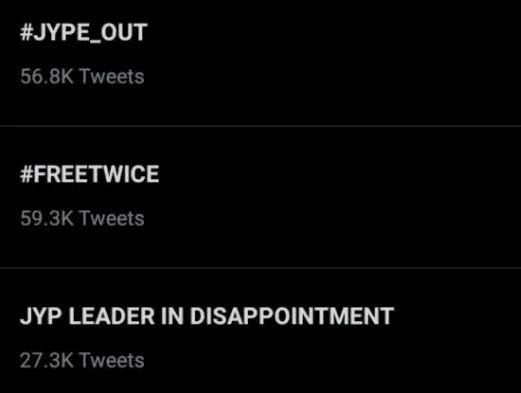Viewport: 521px width, 393px height.
Task: Click the 59.3K Tweets count
Action: pyautogui.click(x=82, y=218)
